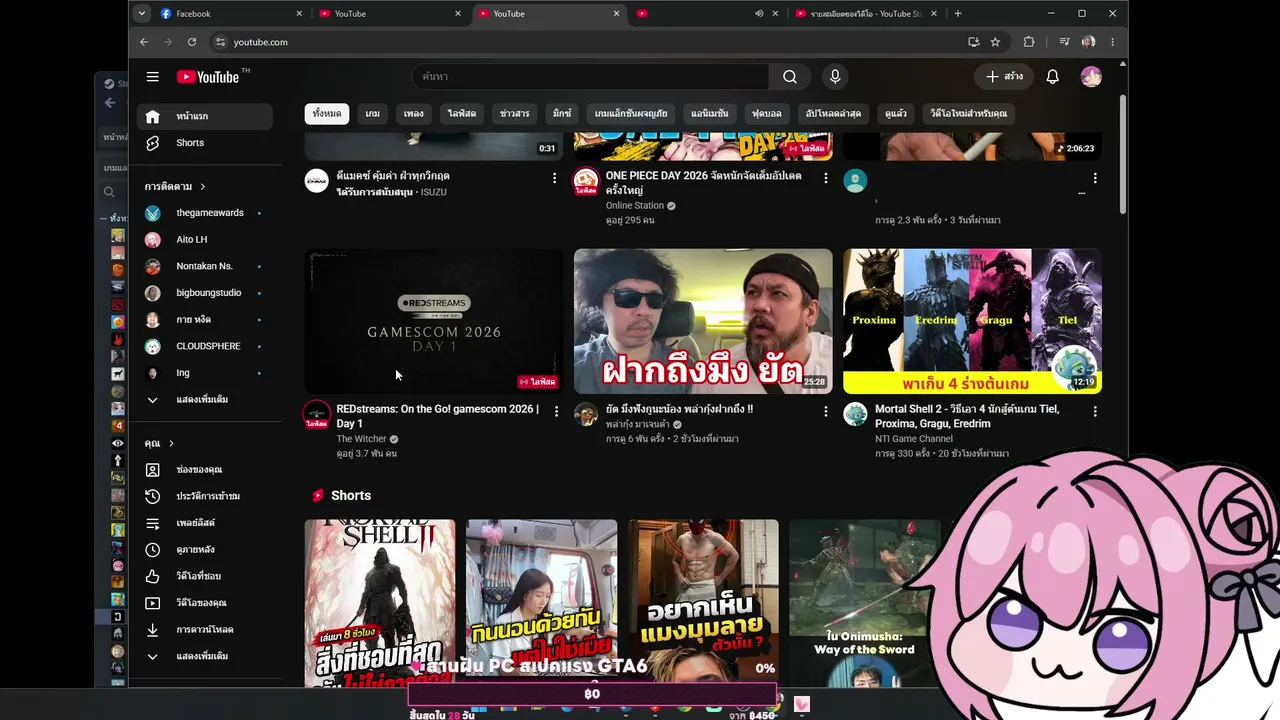Open การดาวน์โหลด downloads
The image size is (1280, 720).
pos(204,630)
